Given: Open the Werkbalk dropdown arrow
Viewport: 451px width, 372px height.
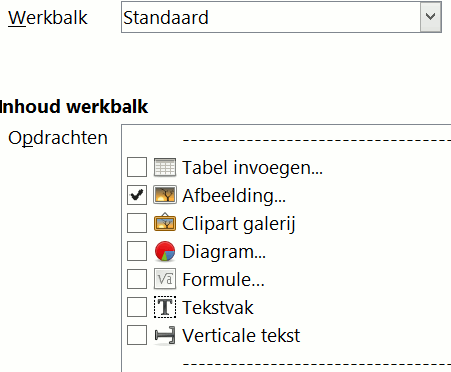Looking at the screenshot, I should [x=430, y=17].
